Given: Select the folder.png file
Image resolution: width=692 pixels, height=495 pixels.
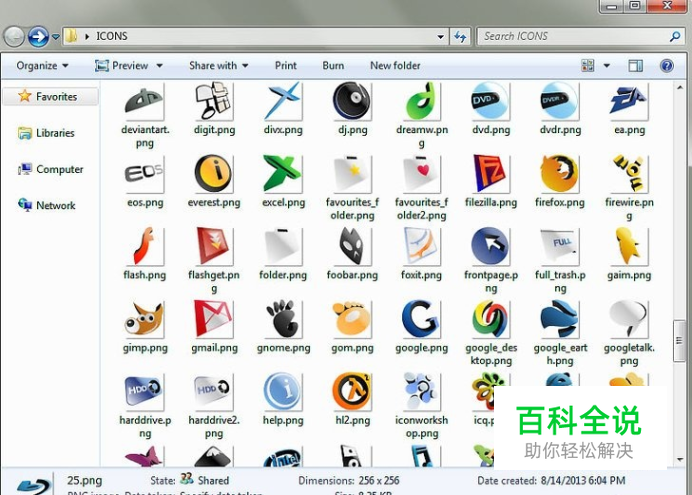Looking at the screenshot, I should click(x=283, y=255).
